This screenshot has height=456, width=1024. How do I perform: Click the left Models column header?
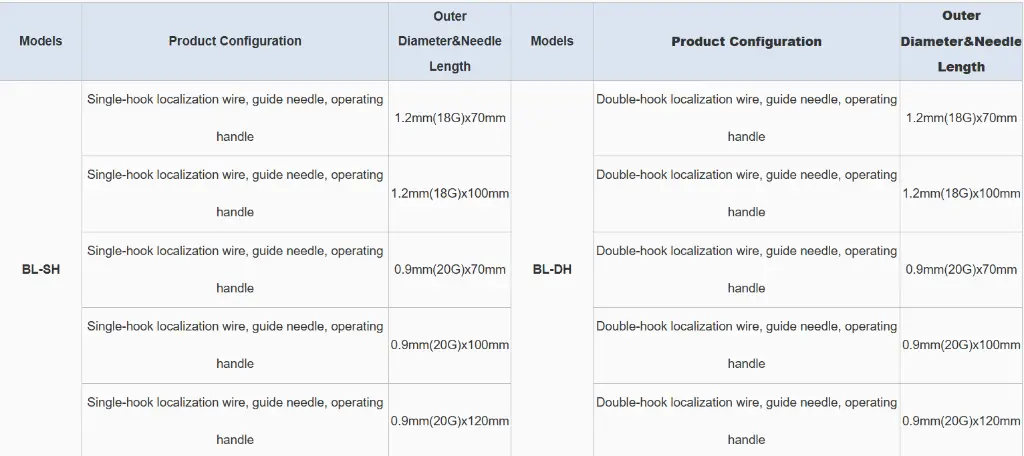40,41
